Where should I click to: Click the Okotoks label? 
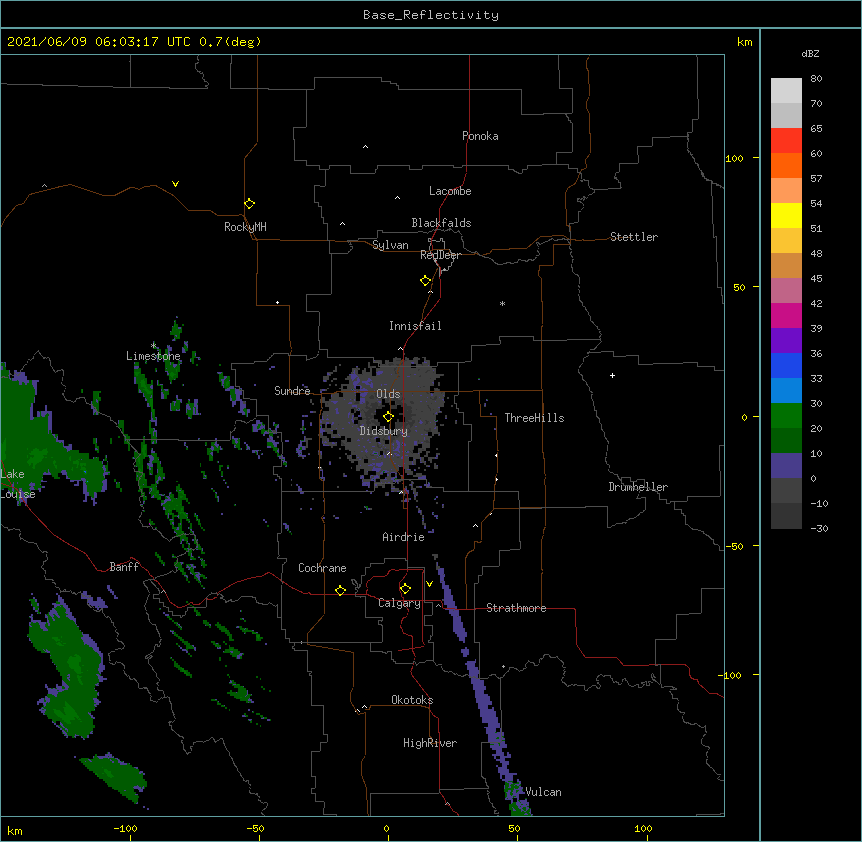tap(412, 700)
